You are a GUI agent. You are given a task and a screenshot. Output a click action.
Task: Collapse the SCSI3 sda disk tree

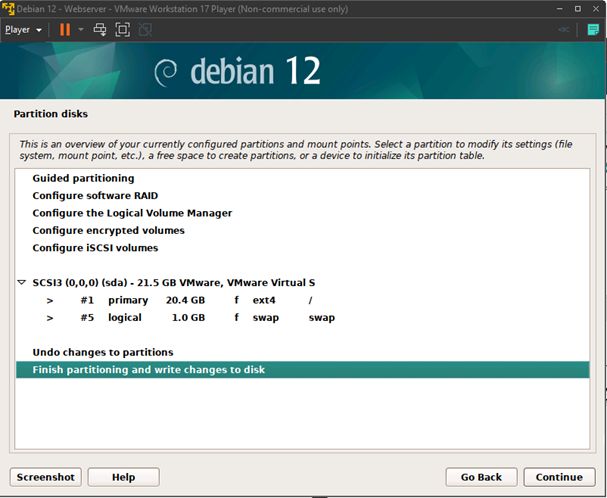tap(22, 283)
